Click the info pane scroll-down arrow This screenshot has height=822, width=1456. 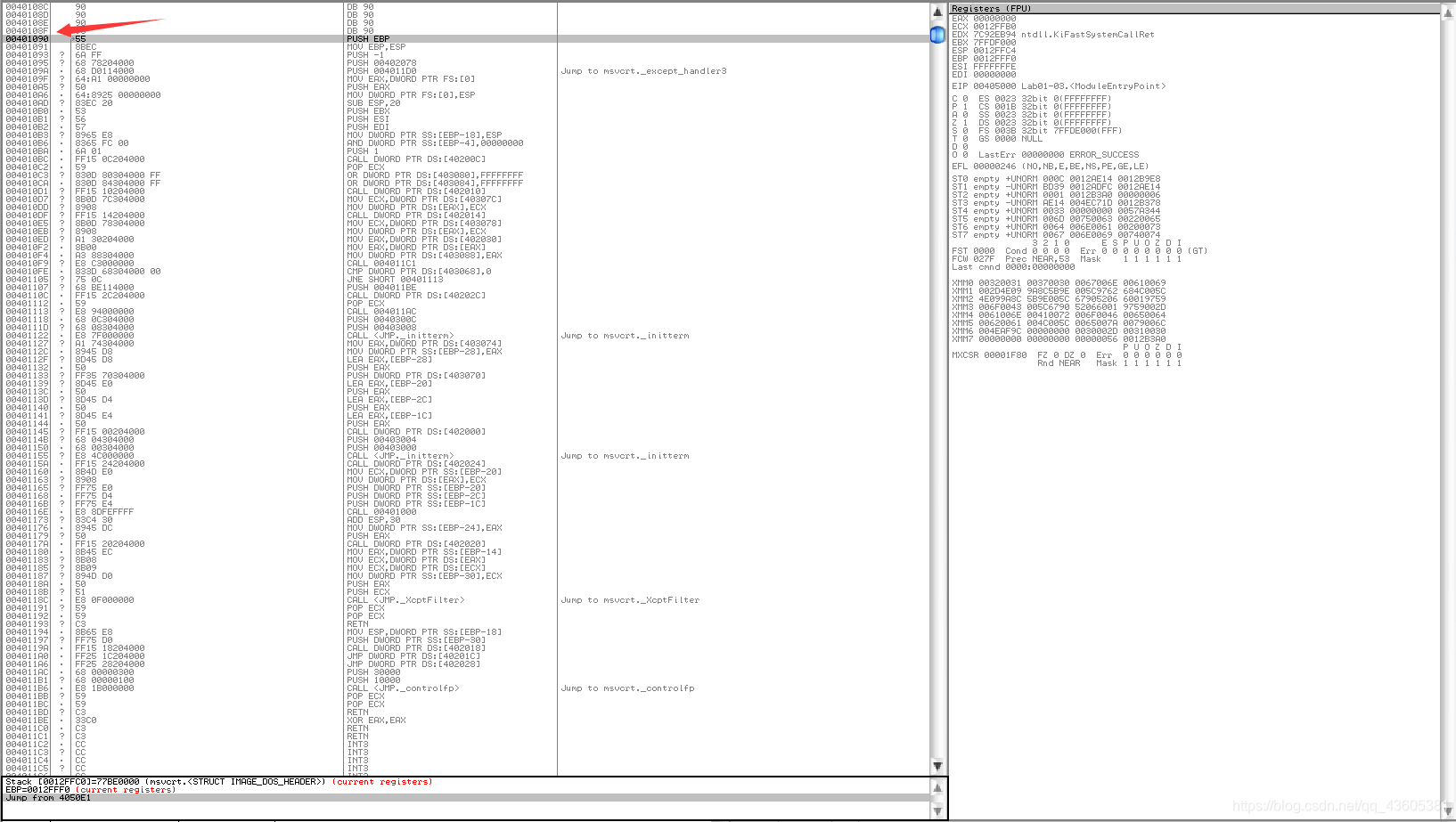pos(937,810)
